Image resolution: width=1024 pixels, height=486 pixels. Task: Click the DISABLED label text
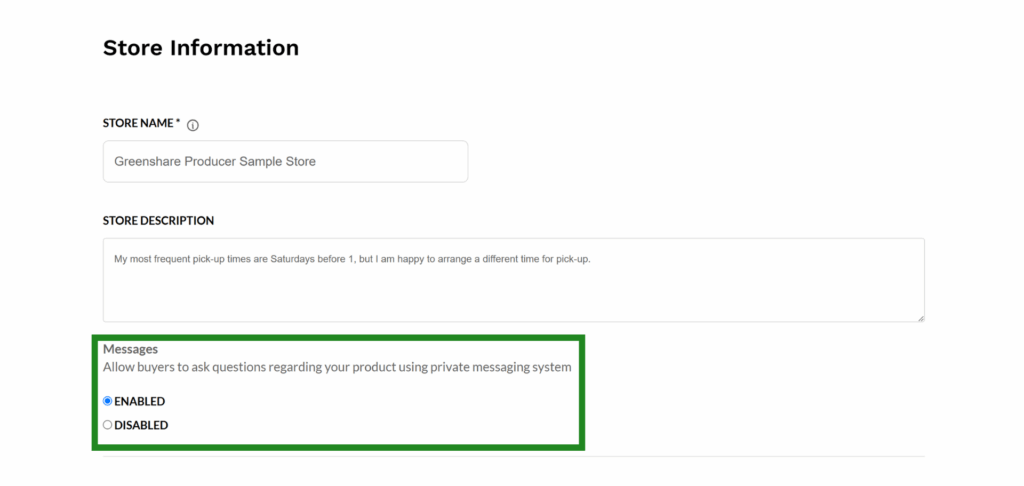pyautogui.click(x=141, y=425)
